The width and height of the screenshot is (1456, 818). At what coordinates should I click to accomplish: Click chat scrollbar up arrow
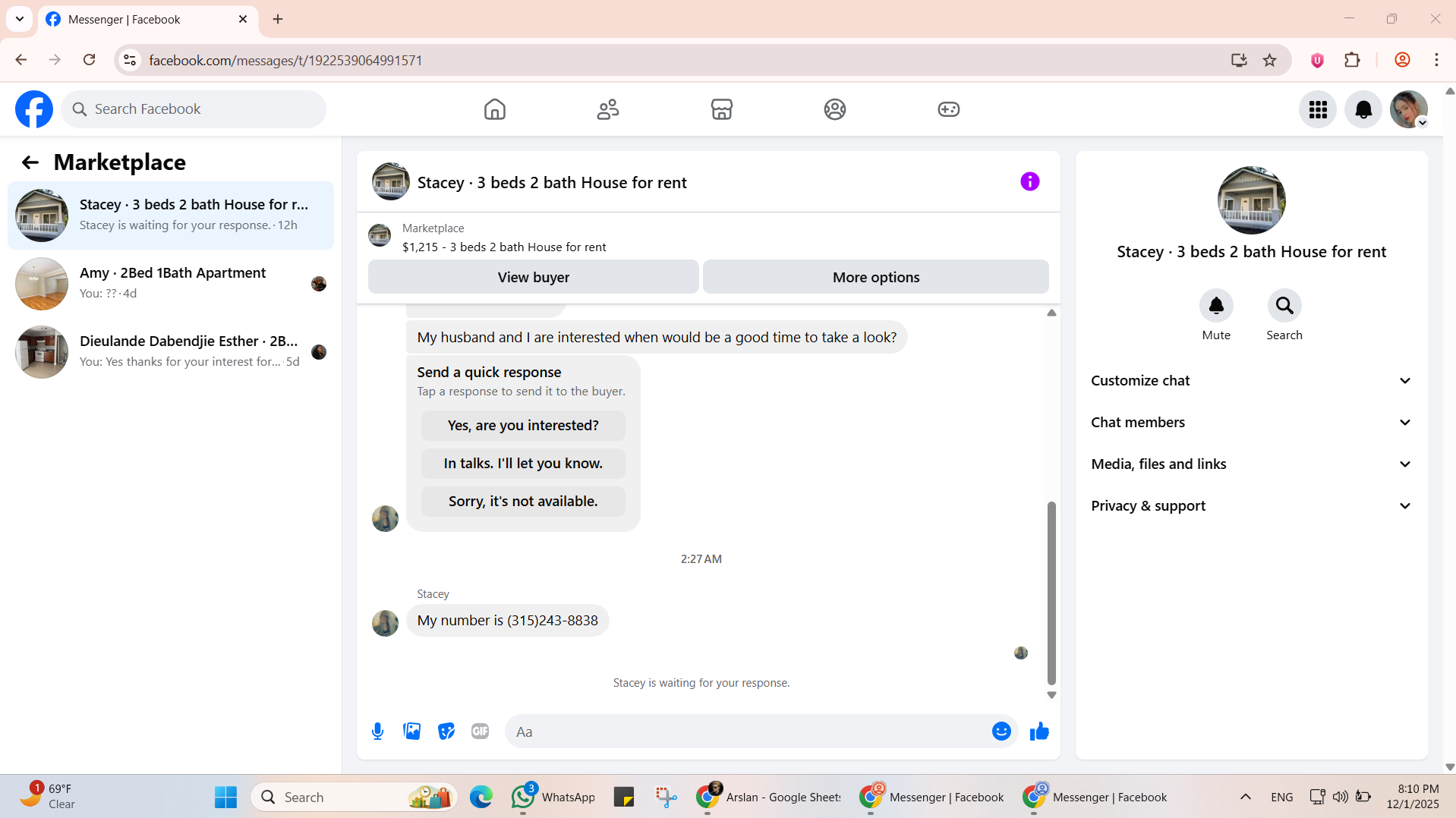coord(1051,313)
